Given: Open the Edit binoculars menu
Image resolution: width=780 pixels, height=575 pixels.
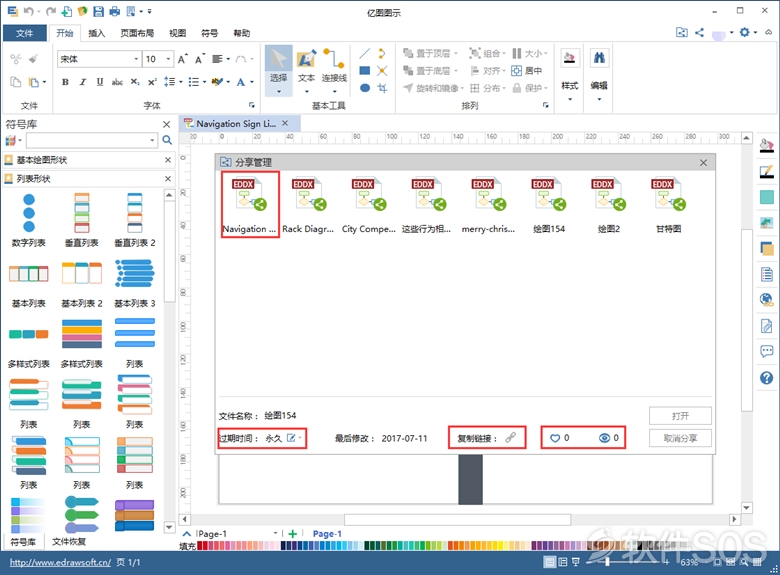Looking at the screenshot, I should click(x=599, y=75).
